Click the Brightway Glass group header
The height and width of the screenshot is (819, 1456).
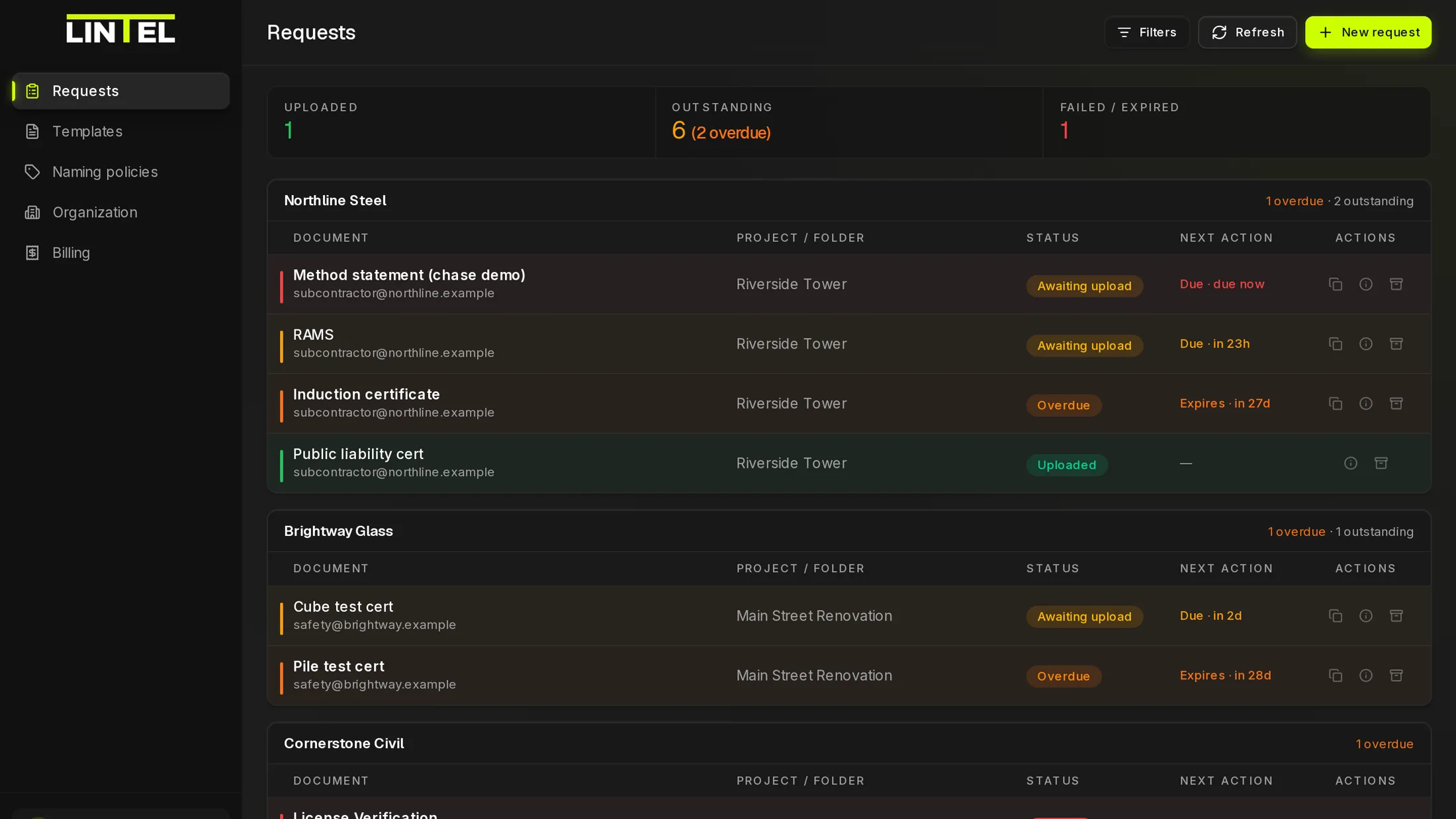[x=849, y=531]
